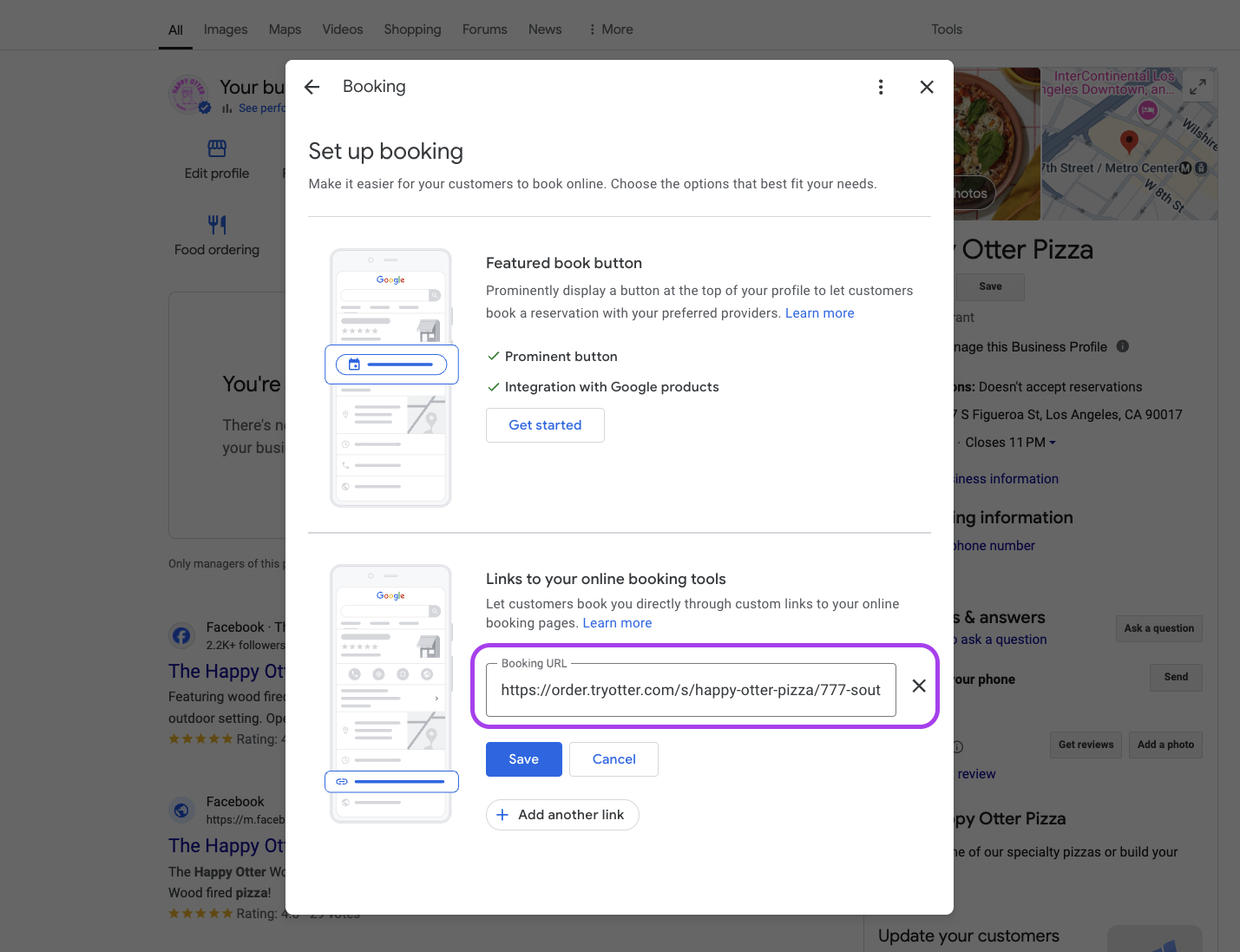Click the Set up booking heading
This screenshot has height=952, width=1240.
click(386, 151)
